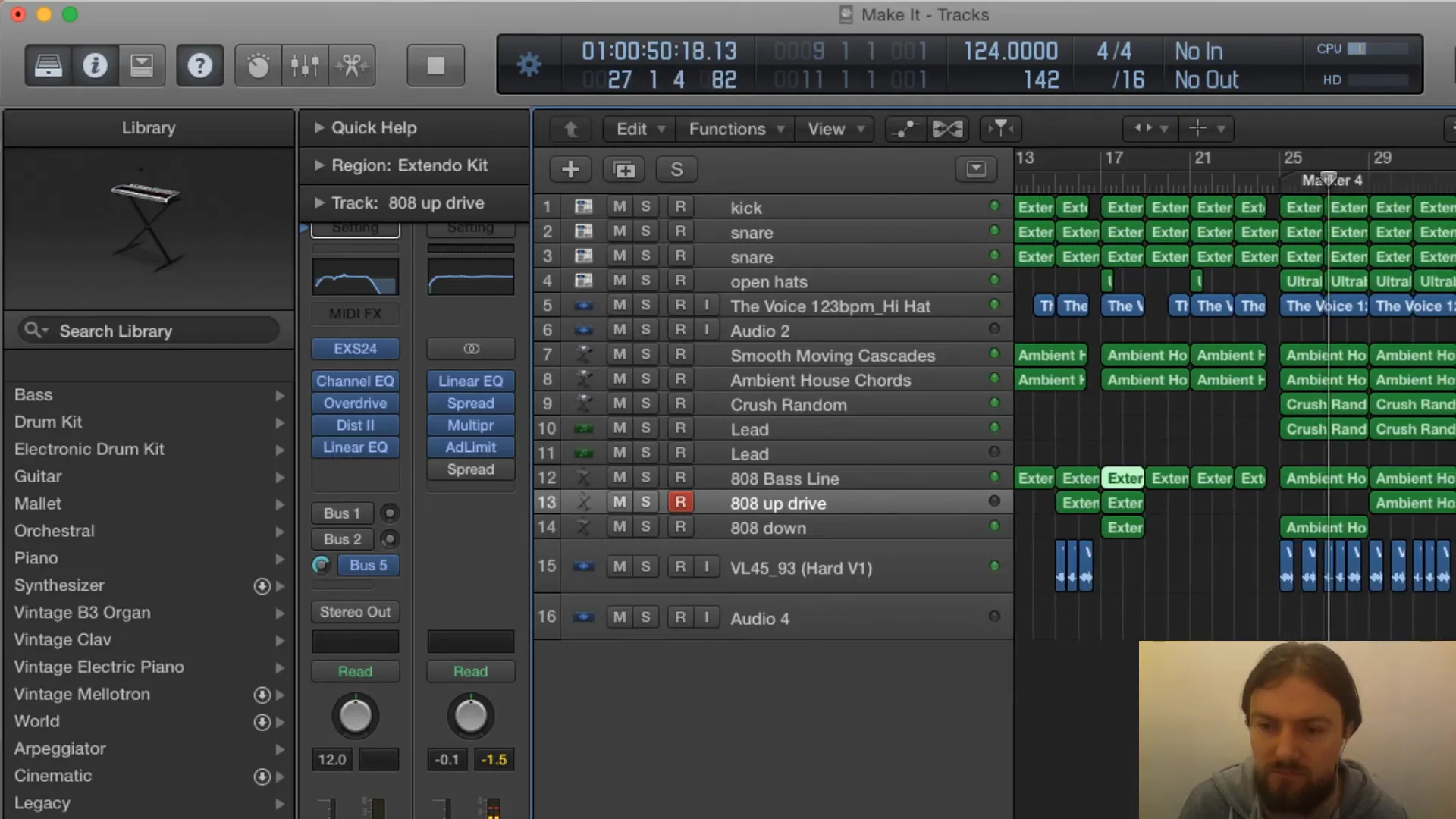Screen dimensions: 1456x819
Task: Toggle the Quick Help question mark button
Action: pos(199,66)
